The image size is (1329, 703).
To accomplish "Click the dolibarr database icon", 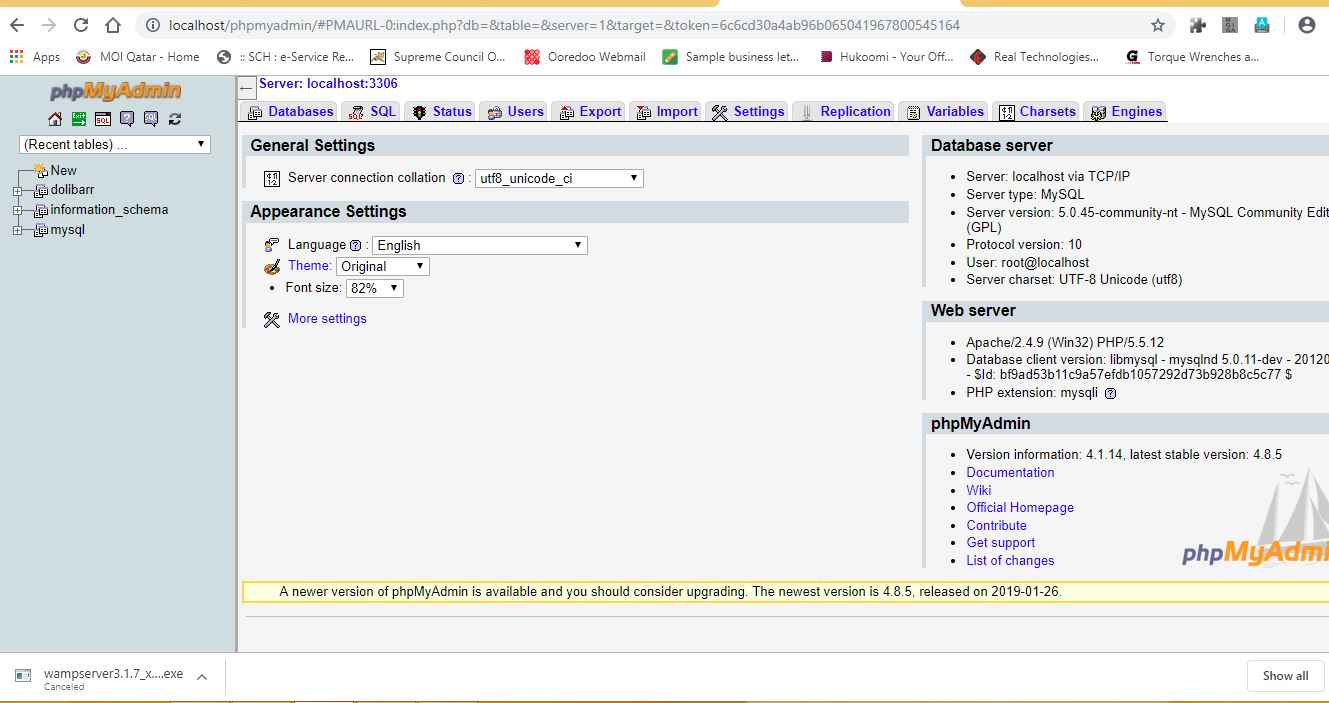I will (41, 190).
